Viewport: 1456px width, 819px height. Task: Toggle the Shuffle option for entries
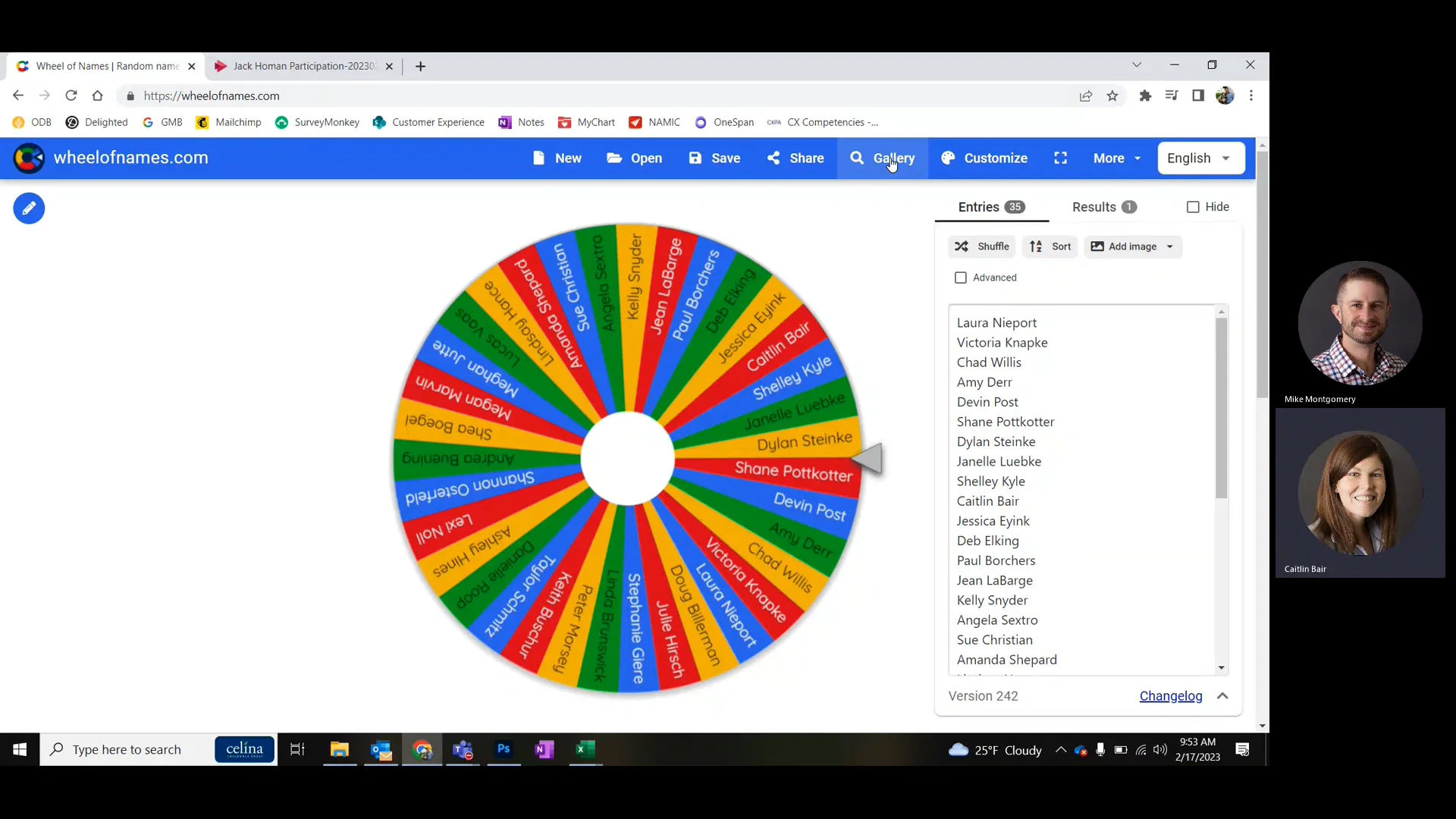(981, 246)
